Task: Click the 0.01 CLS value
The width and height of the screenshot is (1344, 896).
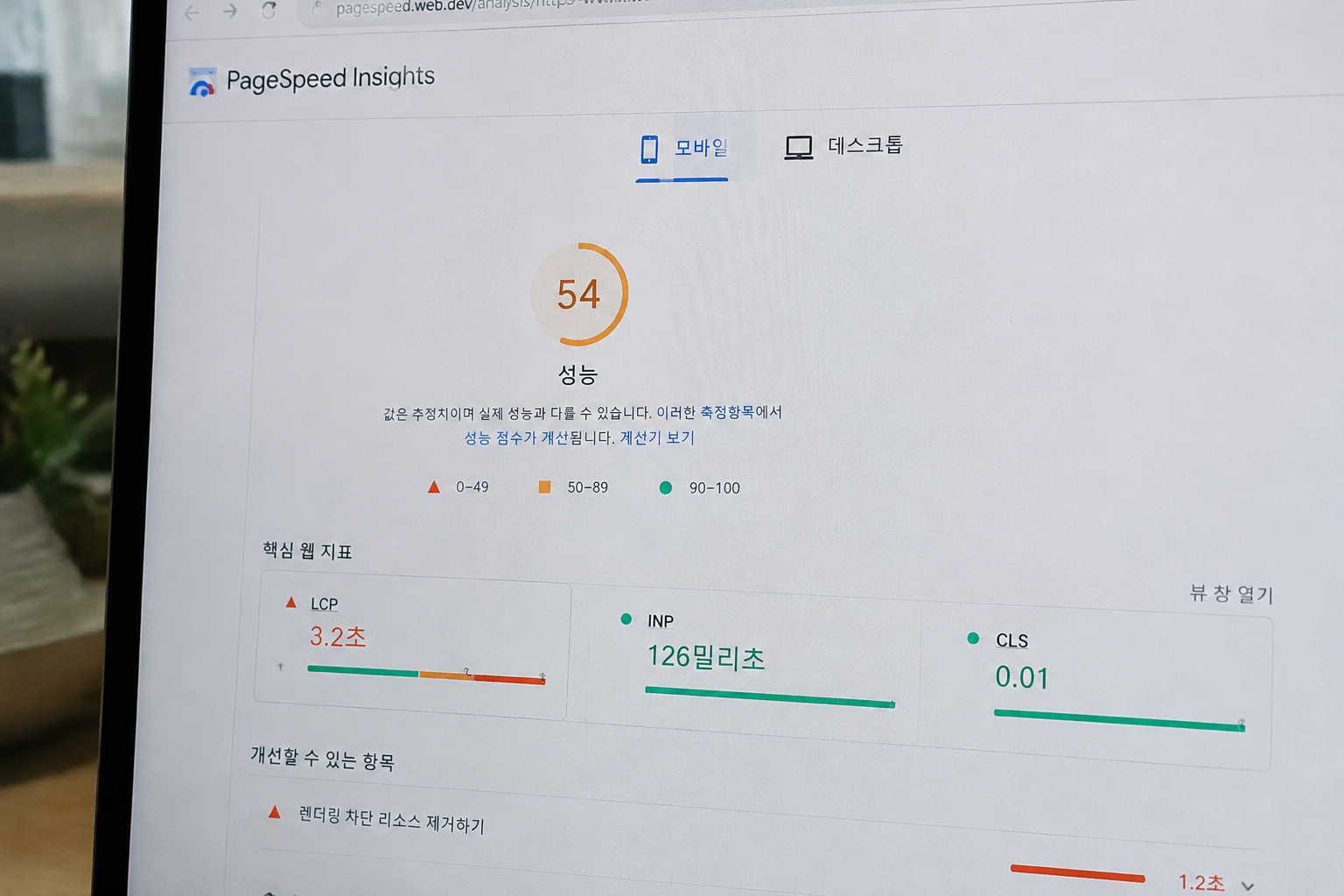Action: pos(1022,677)
